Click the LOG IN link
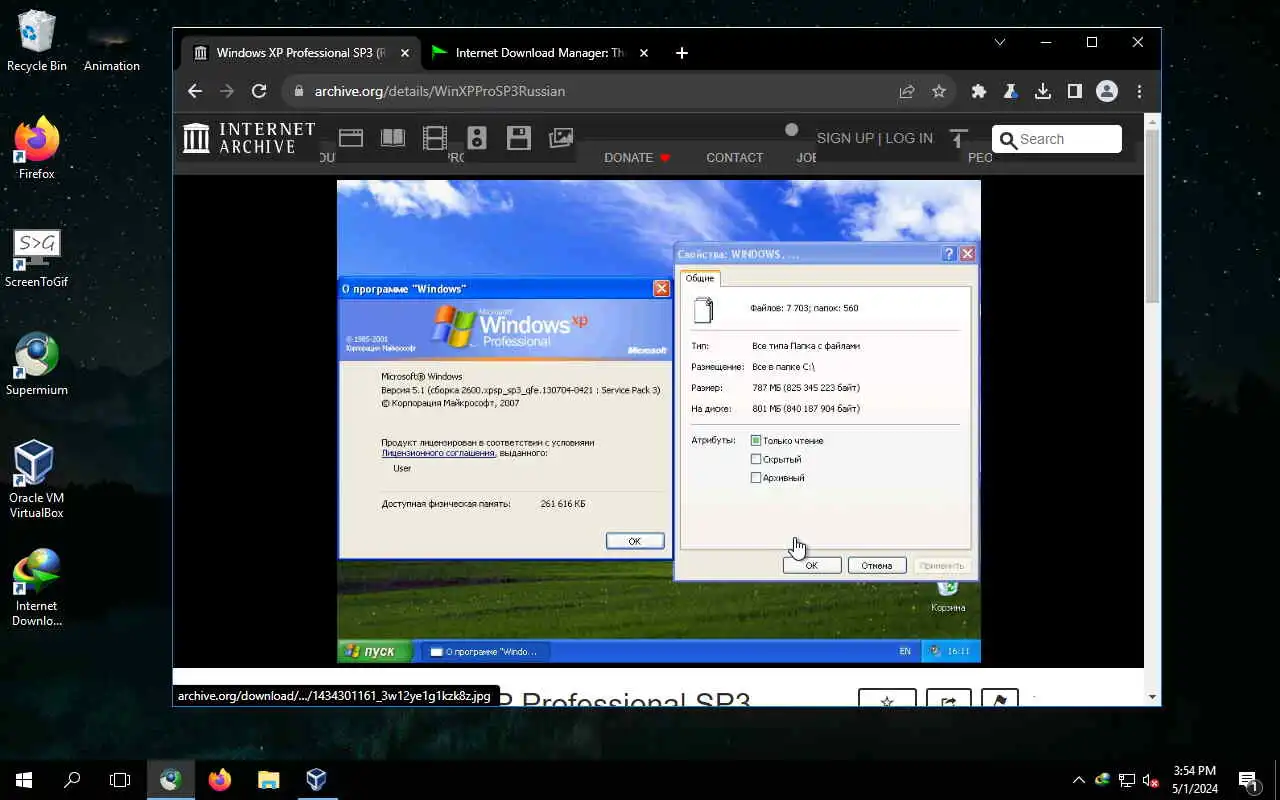This screenshot has height=800, width=1280. point(909,138)
